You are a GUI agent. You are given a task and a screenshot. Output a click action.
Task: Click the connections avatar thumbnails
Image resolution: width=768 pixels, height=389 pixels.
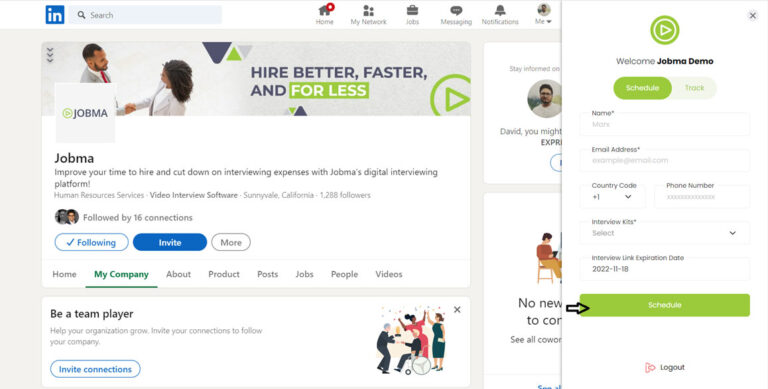67,217
